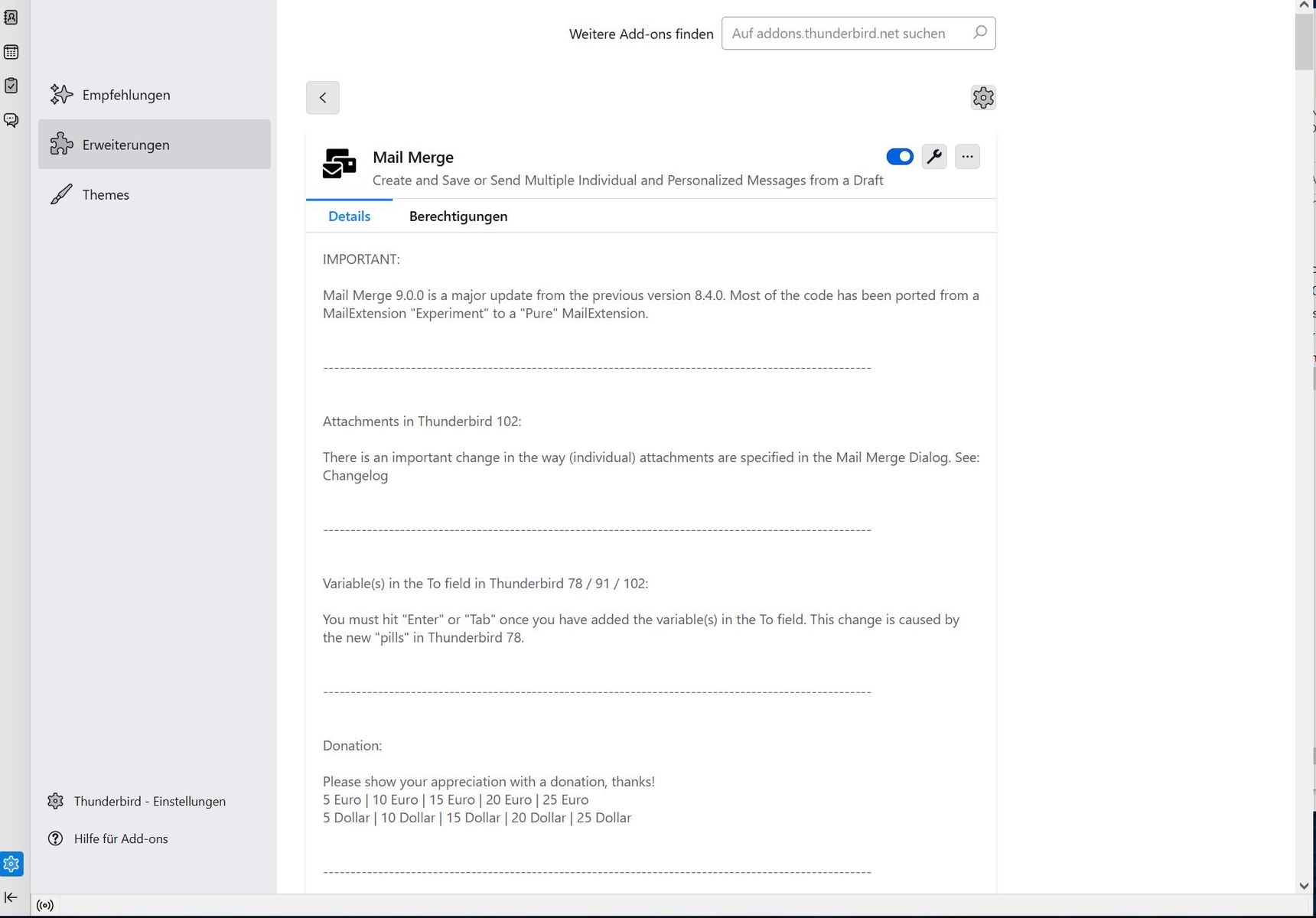Focus the addons.thunderbird.net search field

point(858,34)
